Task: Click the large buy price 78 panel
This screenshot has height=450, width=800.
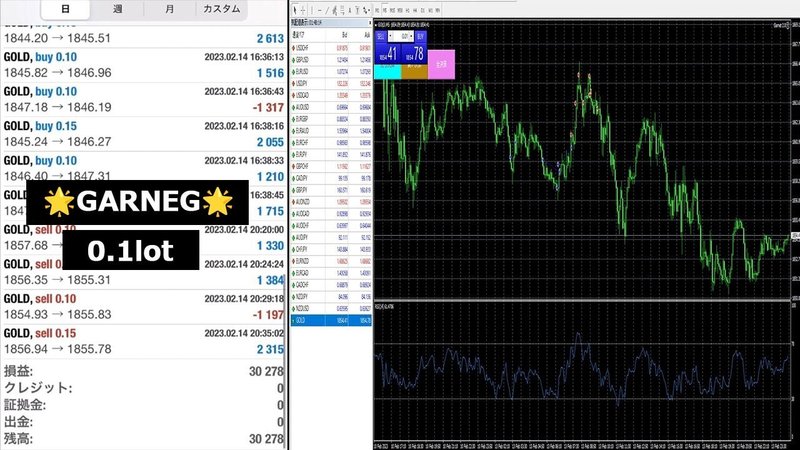Action: tap(414, 53)
